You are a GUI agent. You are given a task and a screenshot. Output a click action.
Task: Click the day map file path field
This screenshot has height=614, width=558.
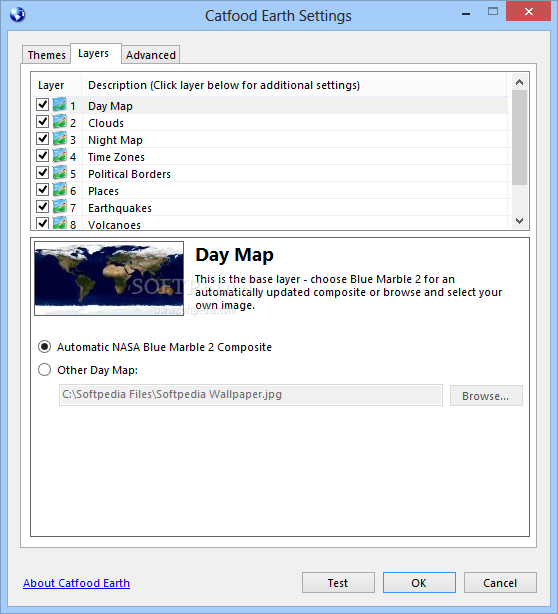click(251, 395)
